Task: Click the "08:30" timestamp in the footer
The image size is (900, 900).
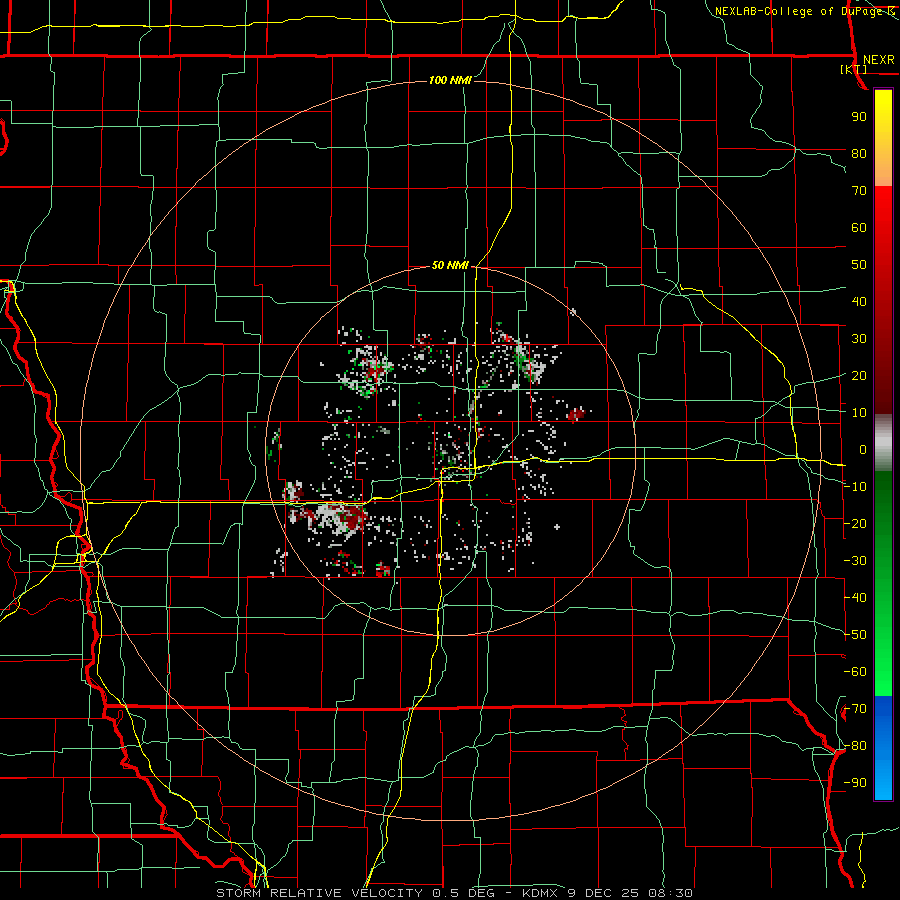Action: pos(671,893)
